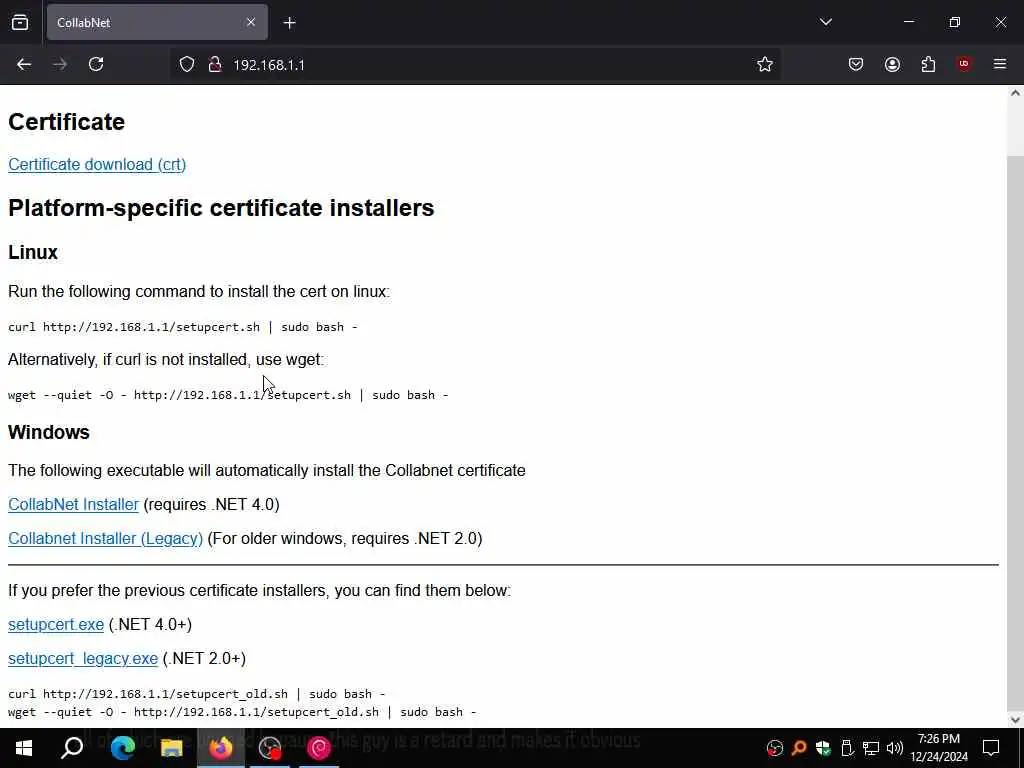The image size is (1024, 768).
Task: Open the Firefox account icon
Action: click(892, 64)
